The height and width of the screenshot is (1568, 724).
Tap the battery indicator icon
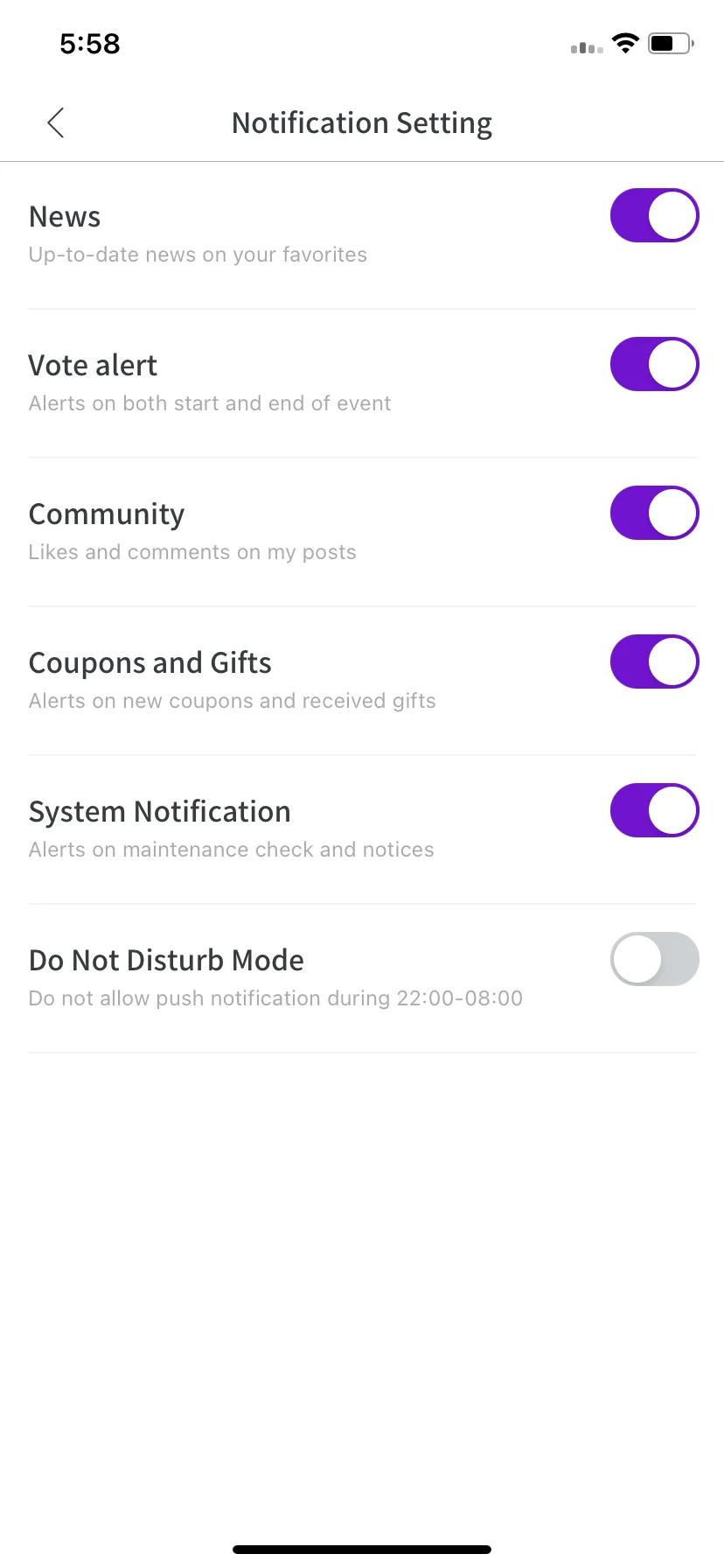(670, 44)
